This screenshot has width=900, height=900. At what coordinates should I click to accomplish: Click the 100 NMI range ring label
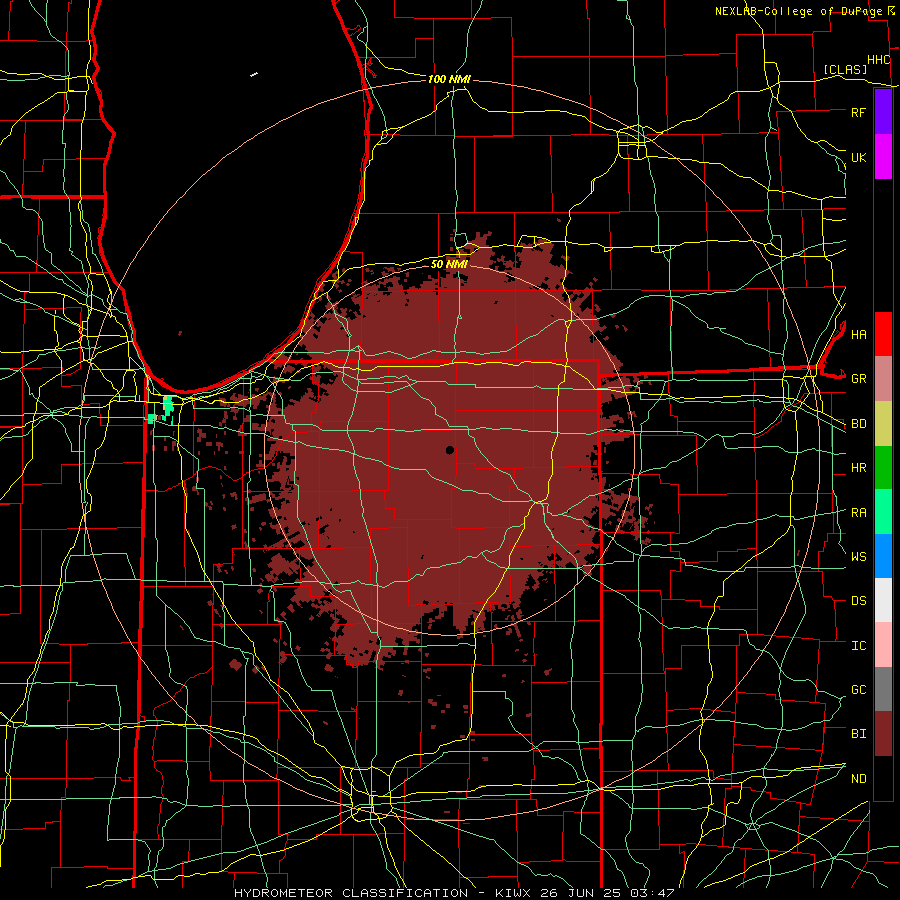[449, 79]
